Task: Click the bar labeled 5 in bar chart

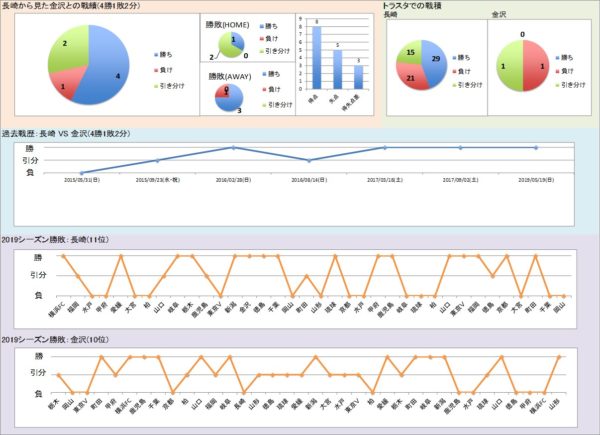Action: click(x=338, y=69)
